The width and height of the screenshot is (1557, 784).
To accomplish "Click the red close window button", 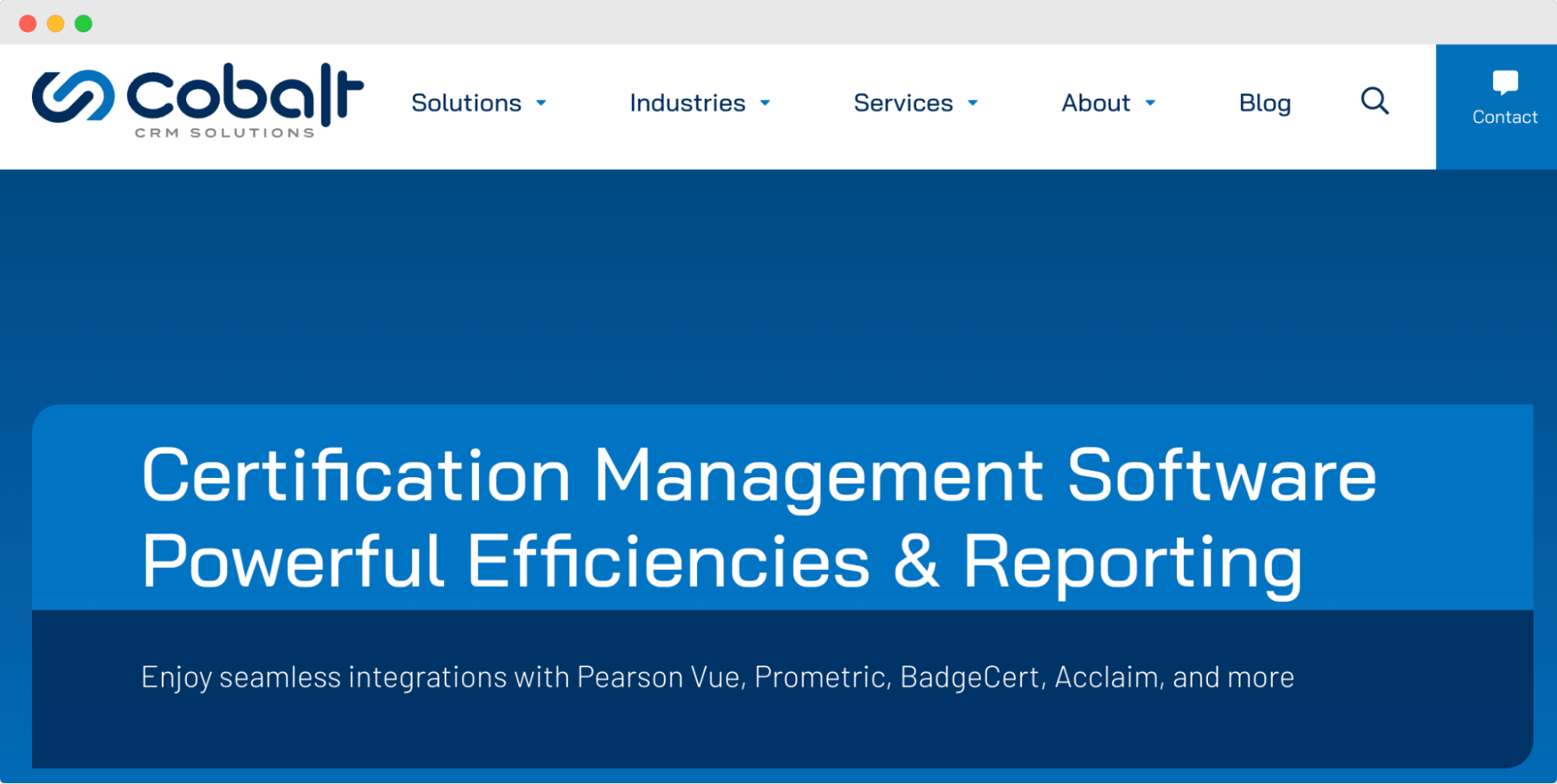I will point(28,23).
